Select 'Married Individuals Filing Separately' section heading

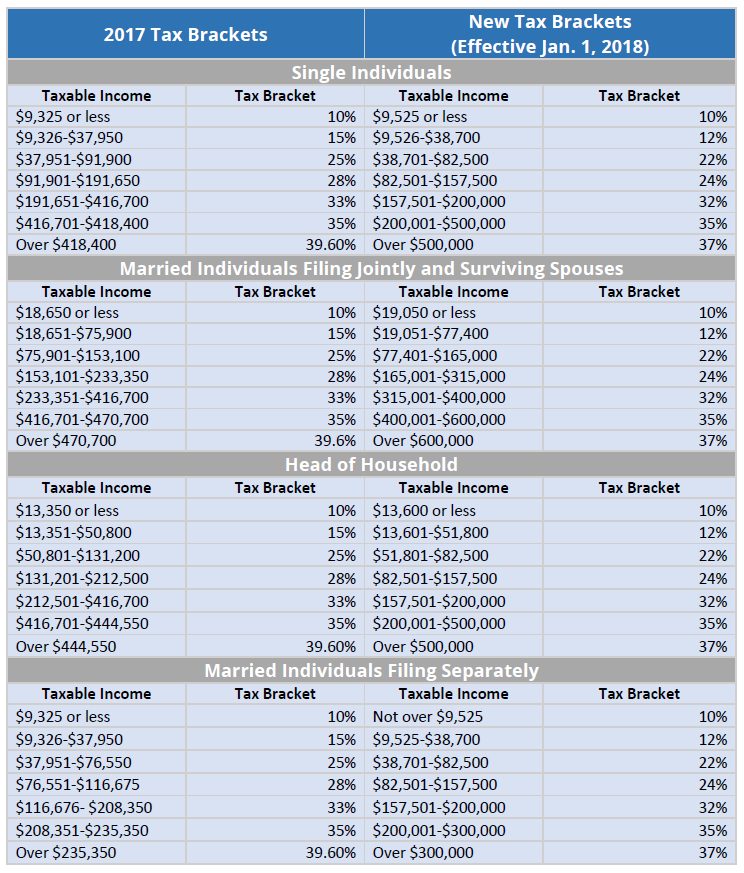coord(371,670)
